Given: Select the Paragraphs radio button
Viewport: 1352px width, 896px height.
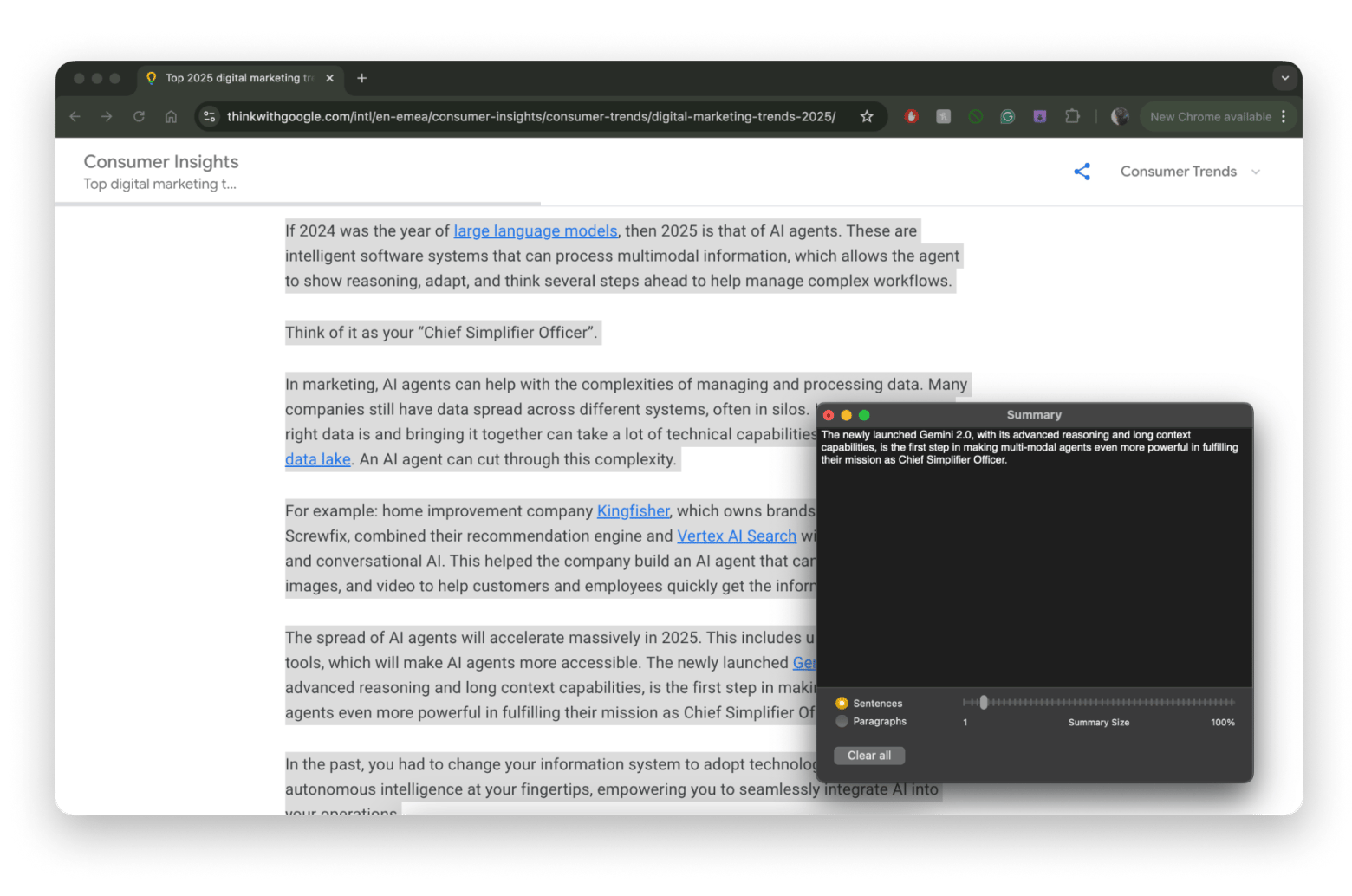Looking at the screenshot, I should pos(842,721).
